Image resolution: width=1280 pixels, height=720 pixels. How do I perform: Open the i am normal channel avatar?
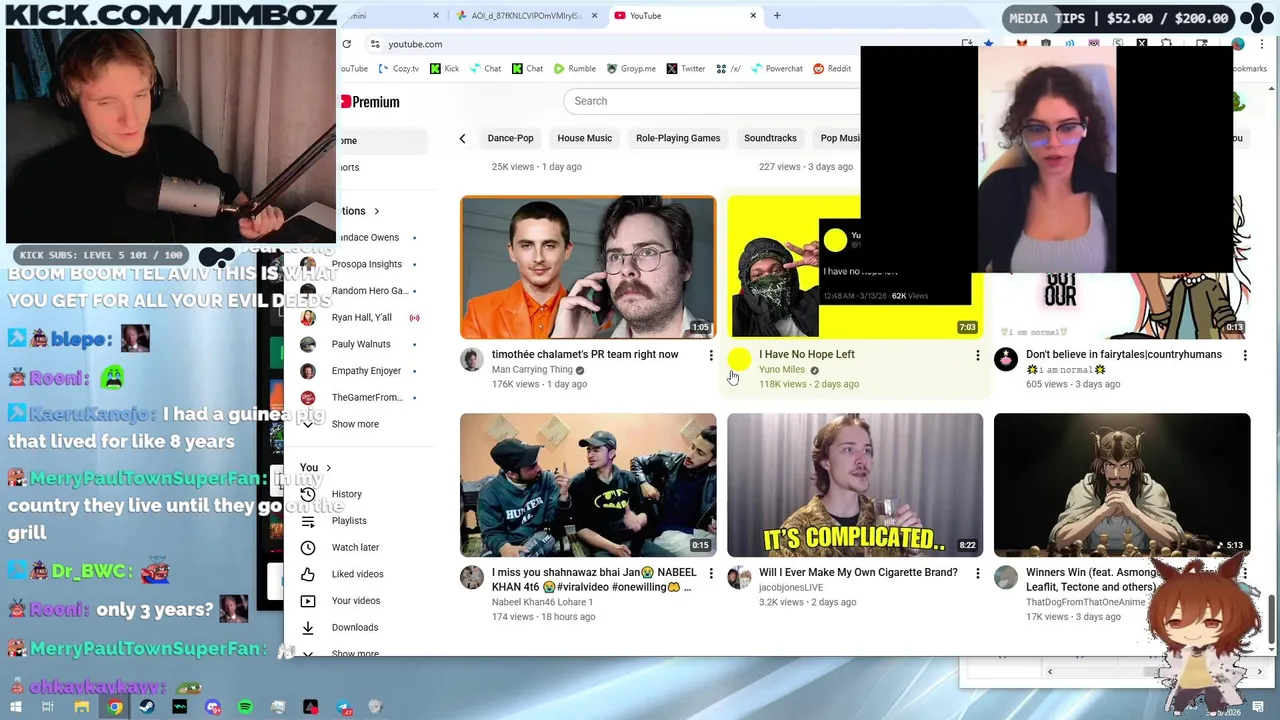[x=1005, y=359]
